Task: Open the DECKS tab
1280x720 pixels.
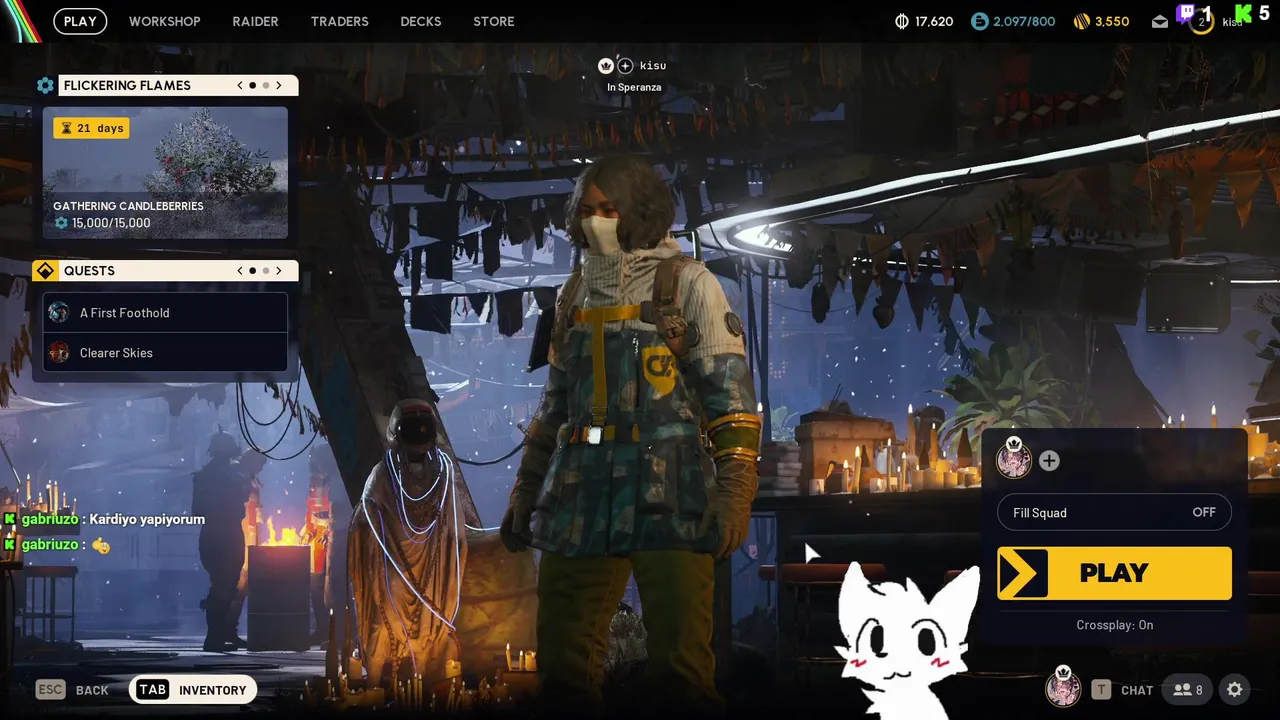Action: click(420, 21)
